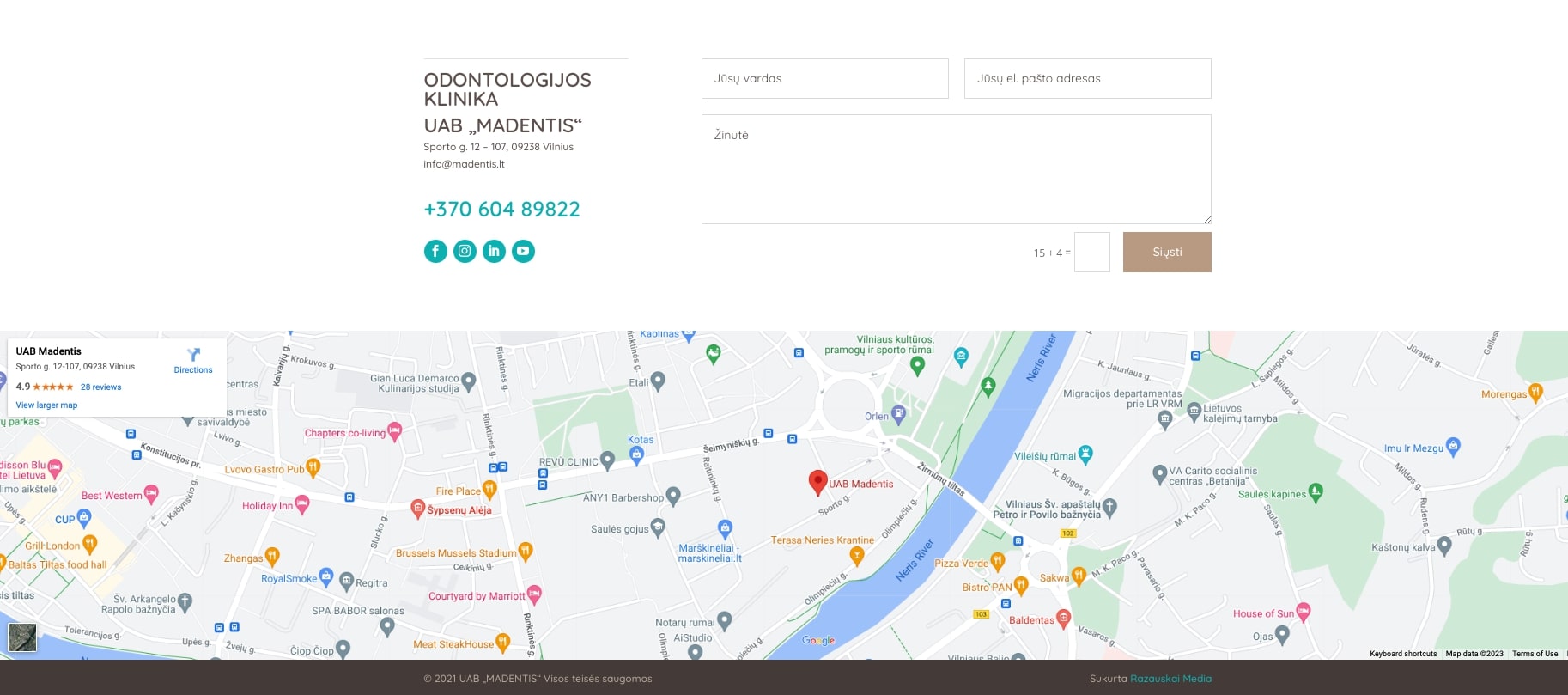The height and width of the screenshot is (695, 1568).
Task: Click the Kotas shopping marker
Action: coord(636,455)
